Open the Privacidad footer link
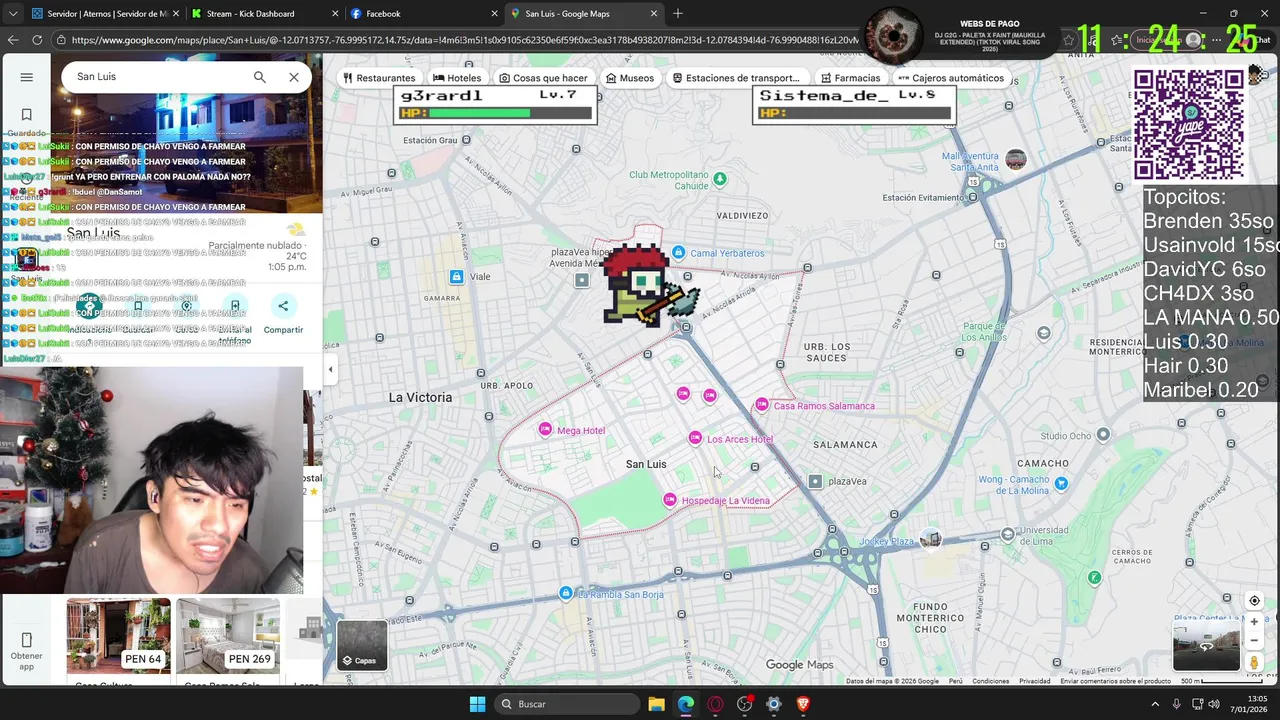Image resolution: width=1280 pixels, height=720 pixels. (1035, 681)
